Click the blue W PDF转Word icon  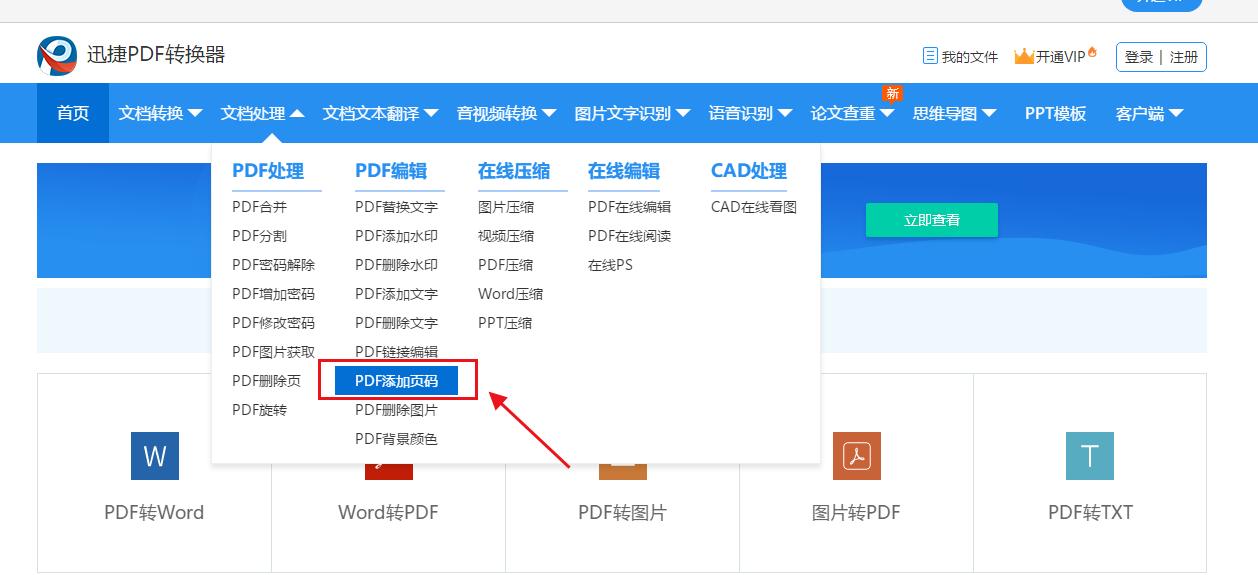(x=155, y=456)
